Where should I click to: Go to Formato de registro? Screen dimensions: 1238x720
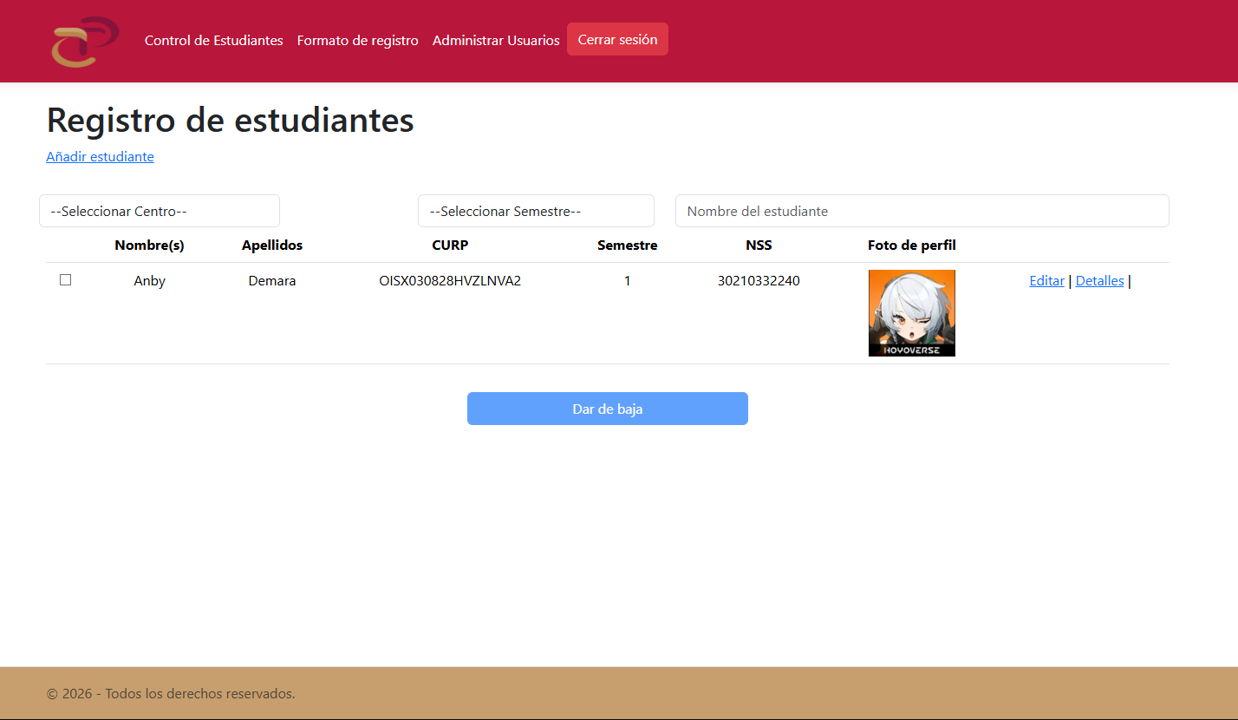click(358, 41)
